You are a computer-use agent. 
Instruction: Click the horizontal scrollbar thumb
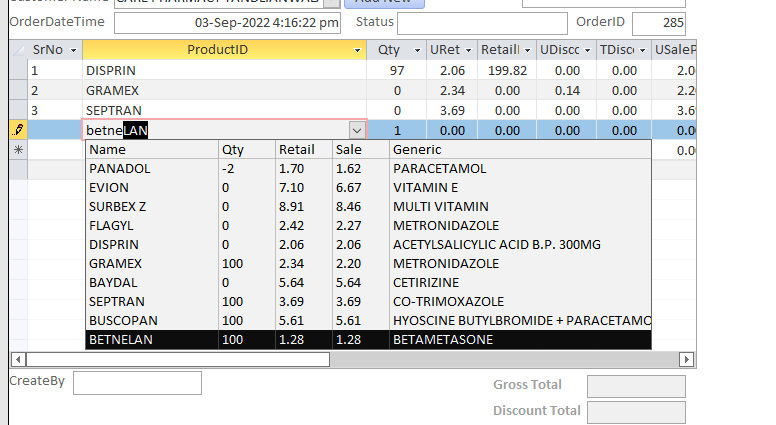[x=178, y=360]
